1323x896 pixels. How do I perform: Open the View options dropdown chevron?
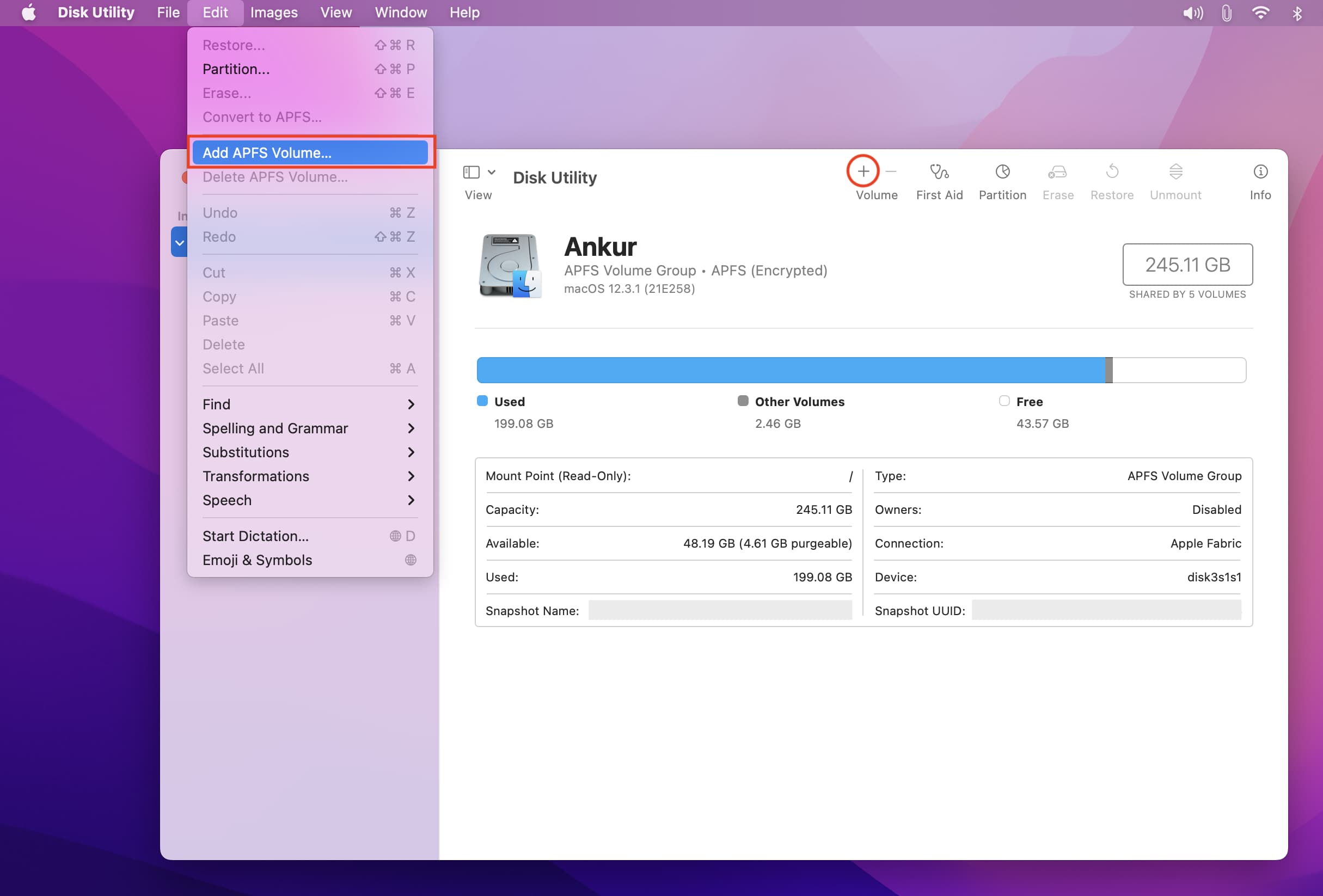491,172
